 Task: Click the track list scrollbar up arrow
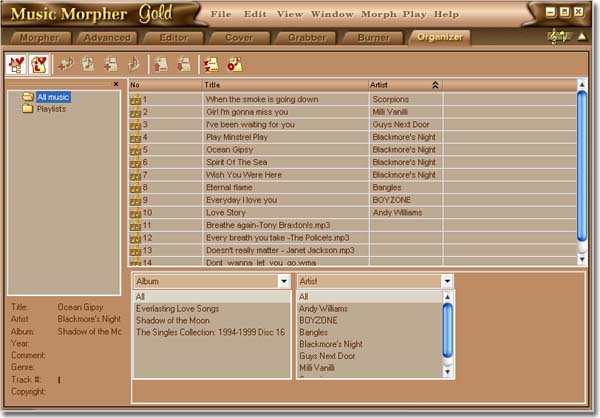click(582, 85)
